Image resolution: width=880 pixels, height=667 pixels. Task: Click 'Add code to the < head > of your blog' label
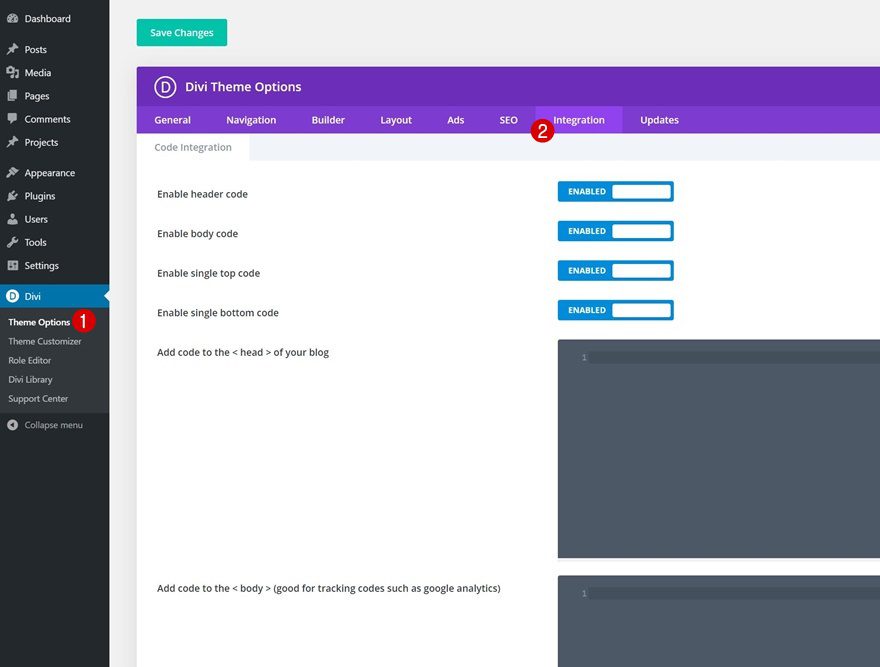(243, 353)
